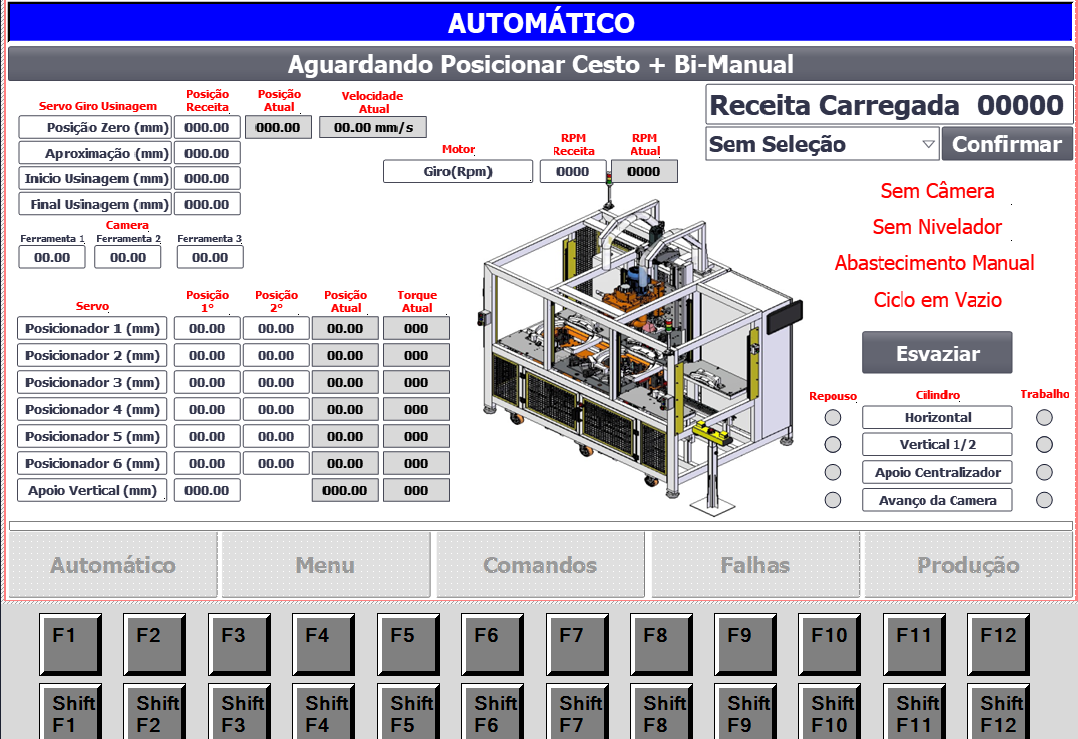The height and width of the screenshot is (739, 1078).
Task: Click the Shift F10 key button
Action: [829, 712]
